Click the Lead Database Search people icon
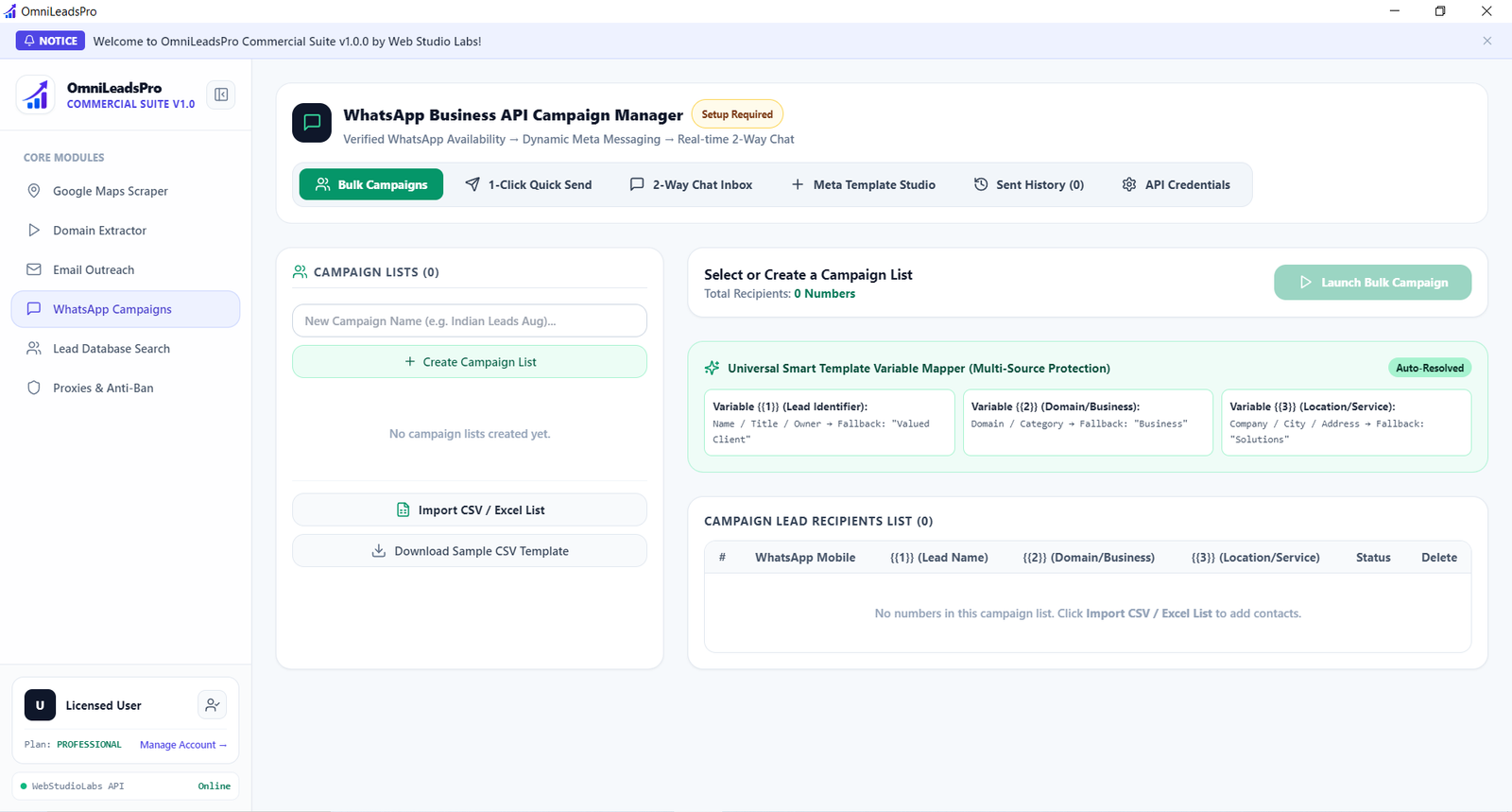The image size is (1512, 812). [34, 349]
